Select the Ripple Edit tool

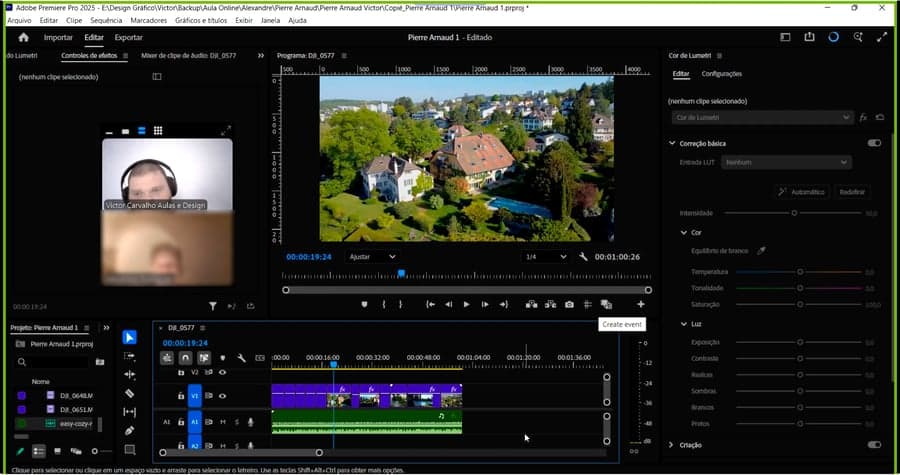click(130, 375)
